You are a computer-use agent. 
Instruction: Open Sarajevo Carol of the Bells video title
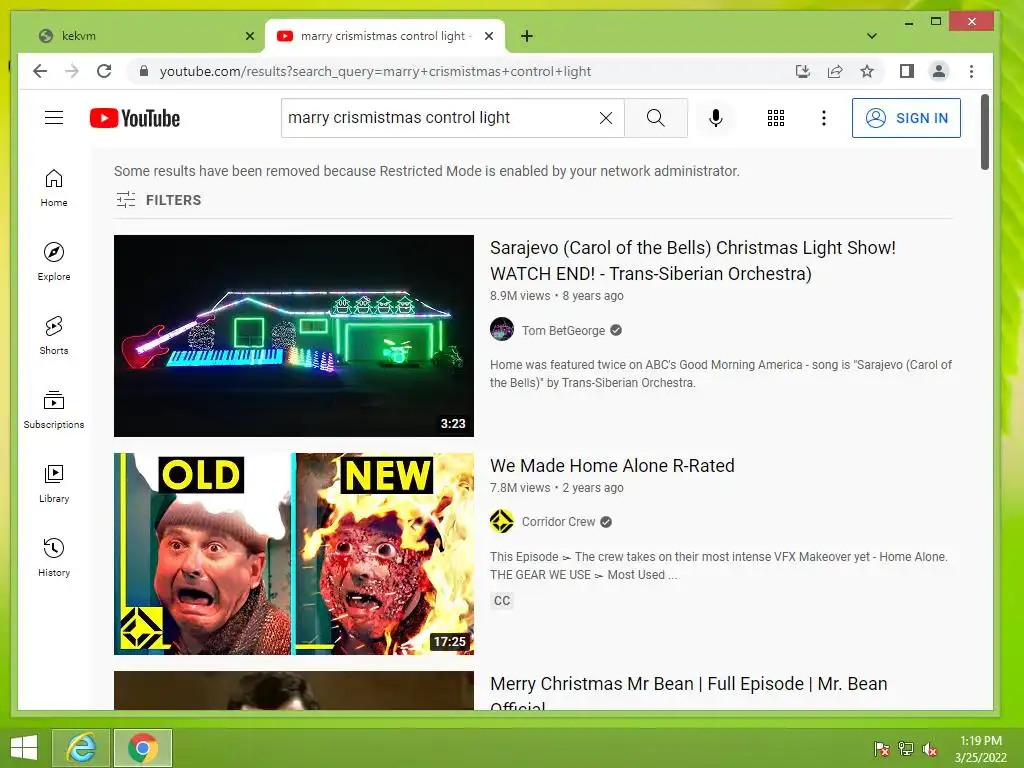click(x=693, y=261)
